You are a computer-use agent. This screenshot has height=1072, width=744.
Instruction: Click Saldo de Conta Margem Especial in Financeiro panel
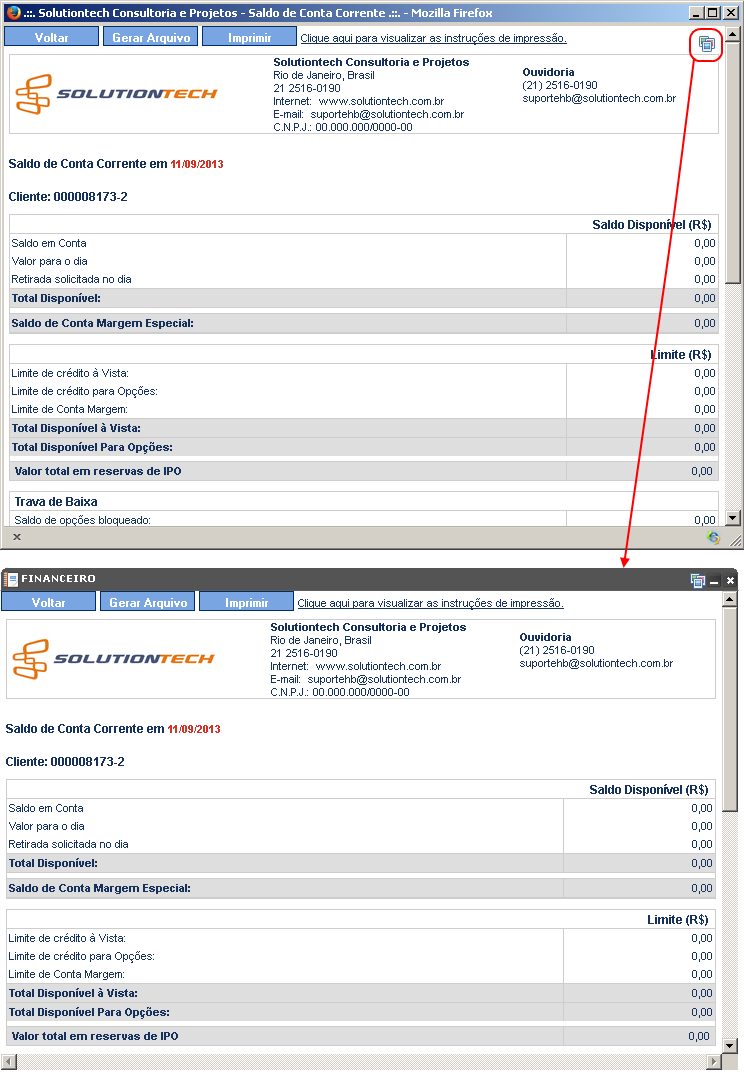100,888
